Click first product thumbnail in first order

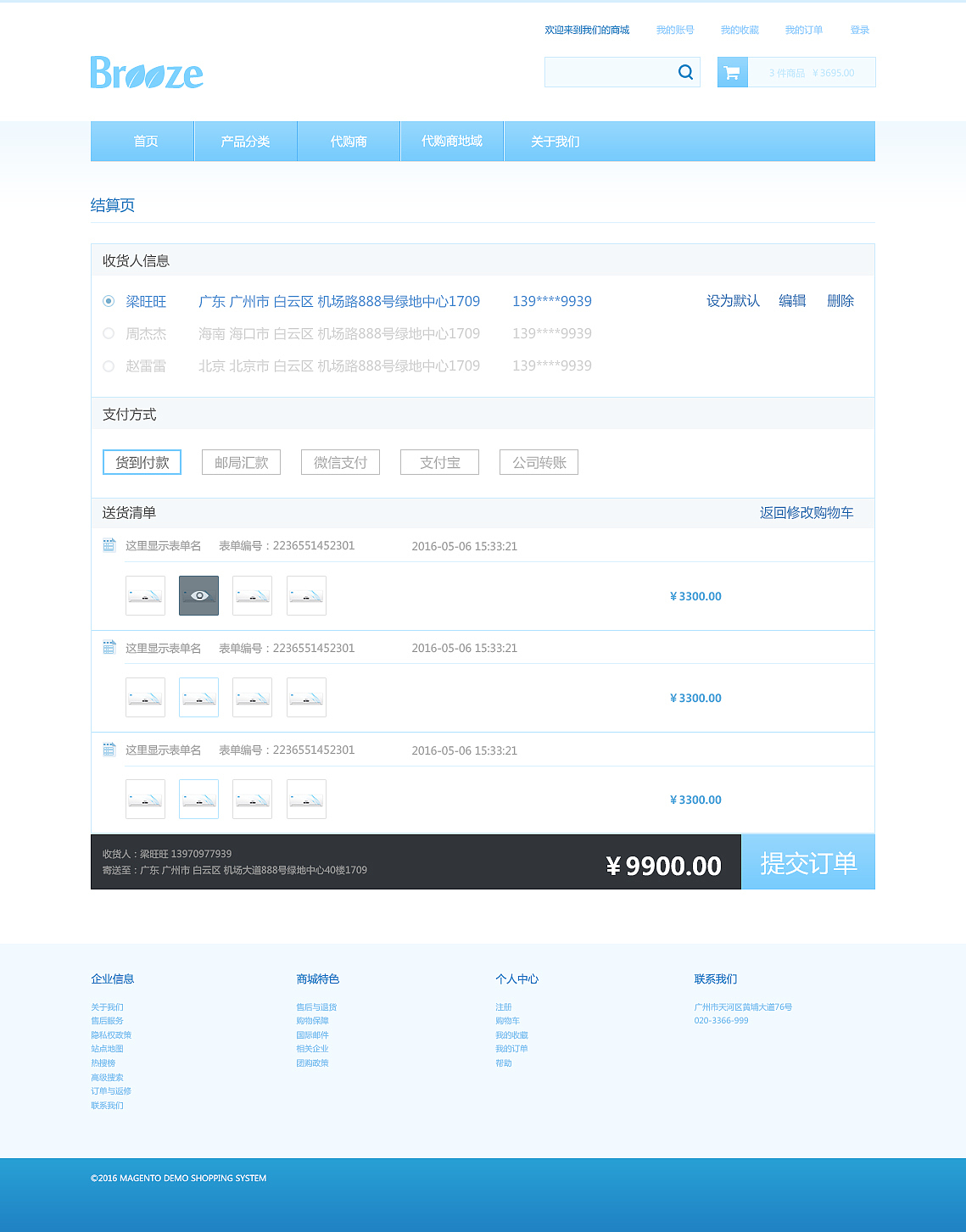pos(145,595)
